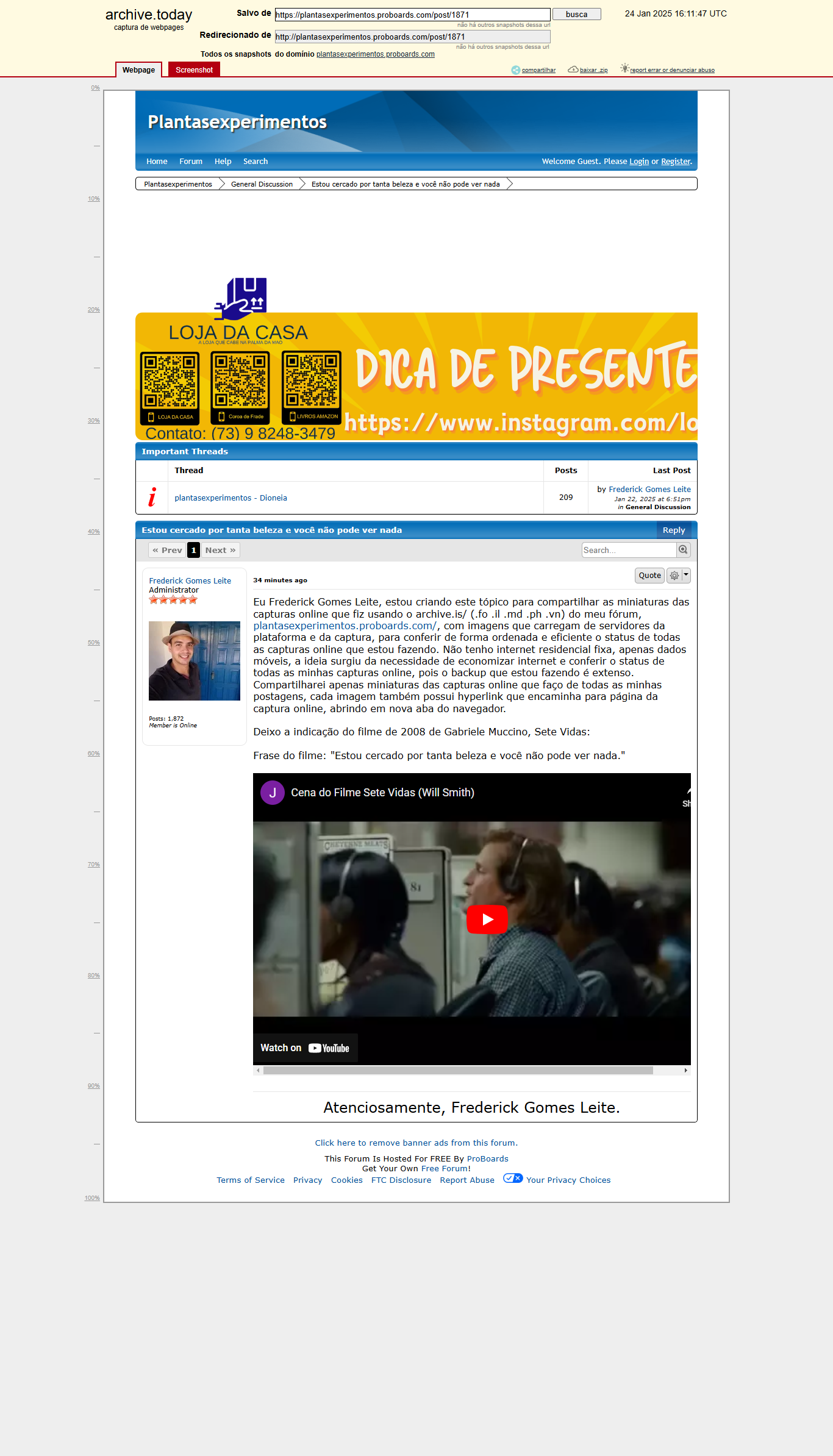
Task: Open FTC Disclosure link
Action: tap(401, 1180)
